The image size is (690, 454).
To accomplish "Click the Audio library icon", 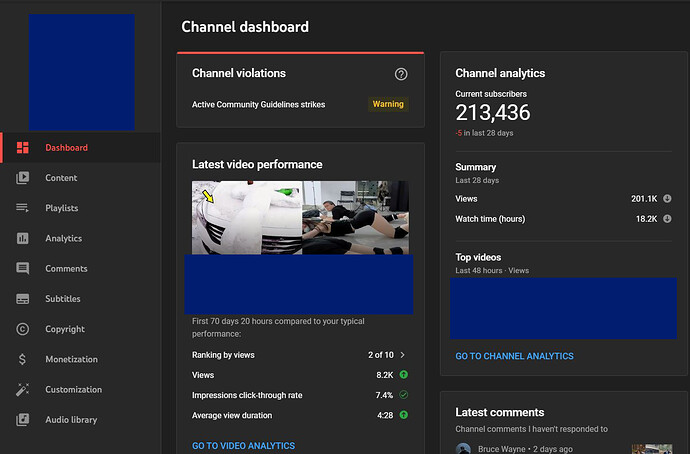I will [22, 419].
